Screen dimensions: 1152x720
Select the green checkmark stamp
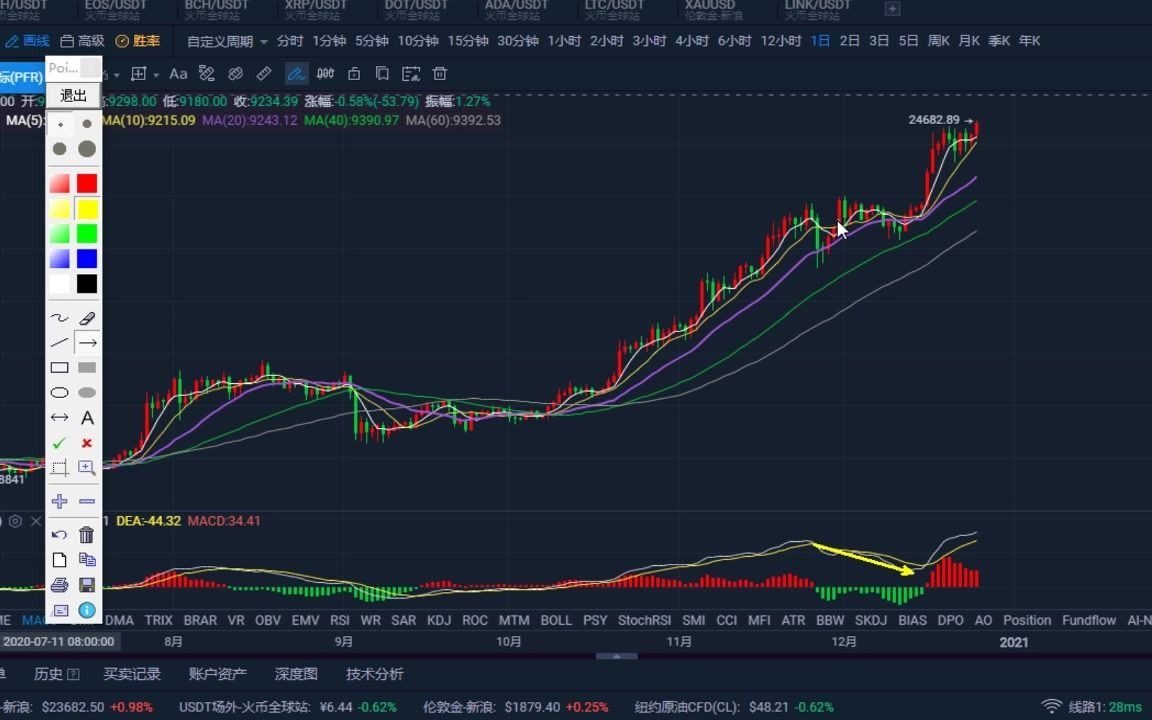click(x=60, y=443)
